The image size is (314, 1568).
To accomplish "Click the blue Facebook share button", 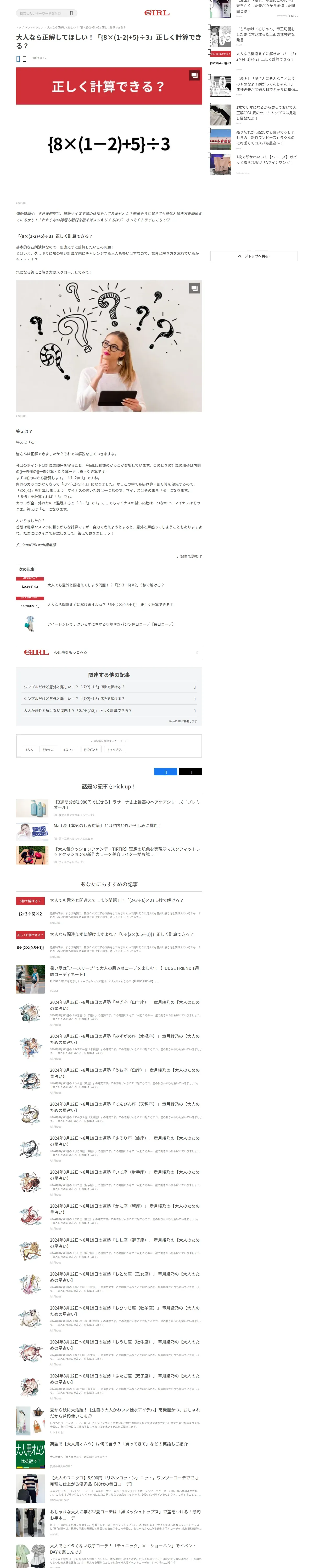I will click(x=165, y=772).
